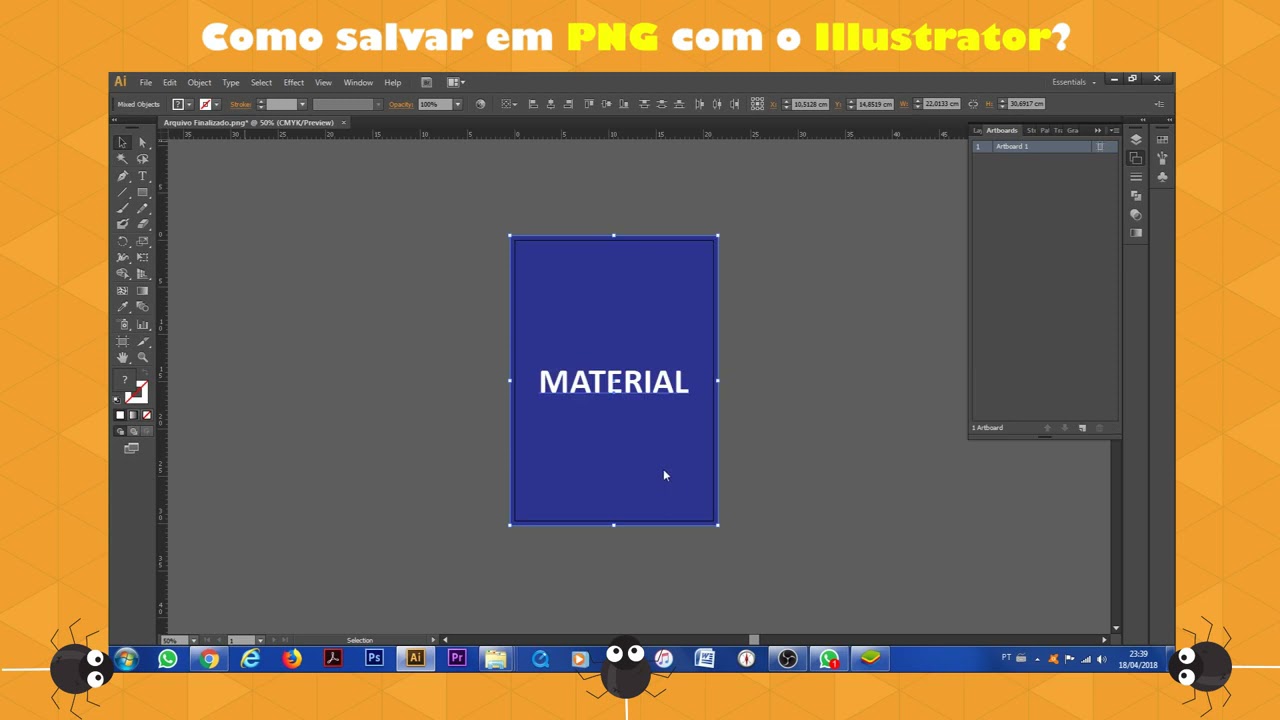
Task: Select the Zoom tool
Action: (x=142, y=357)
